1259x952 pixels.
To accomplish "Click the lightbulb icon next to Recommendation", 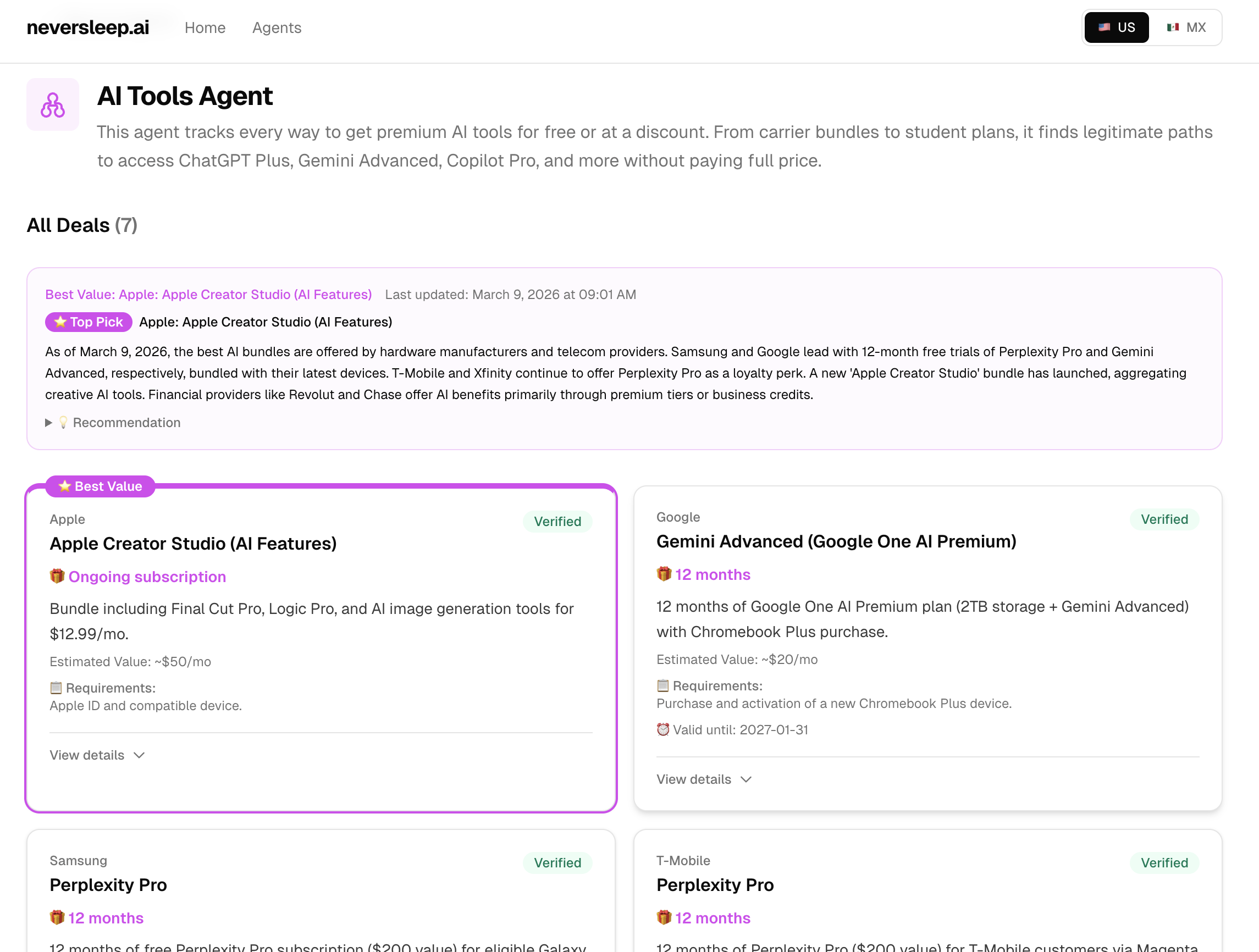I will [x=63, y=422].
